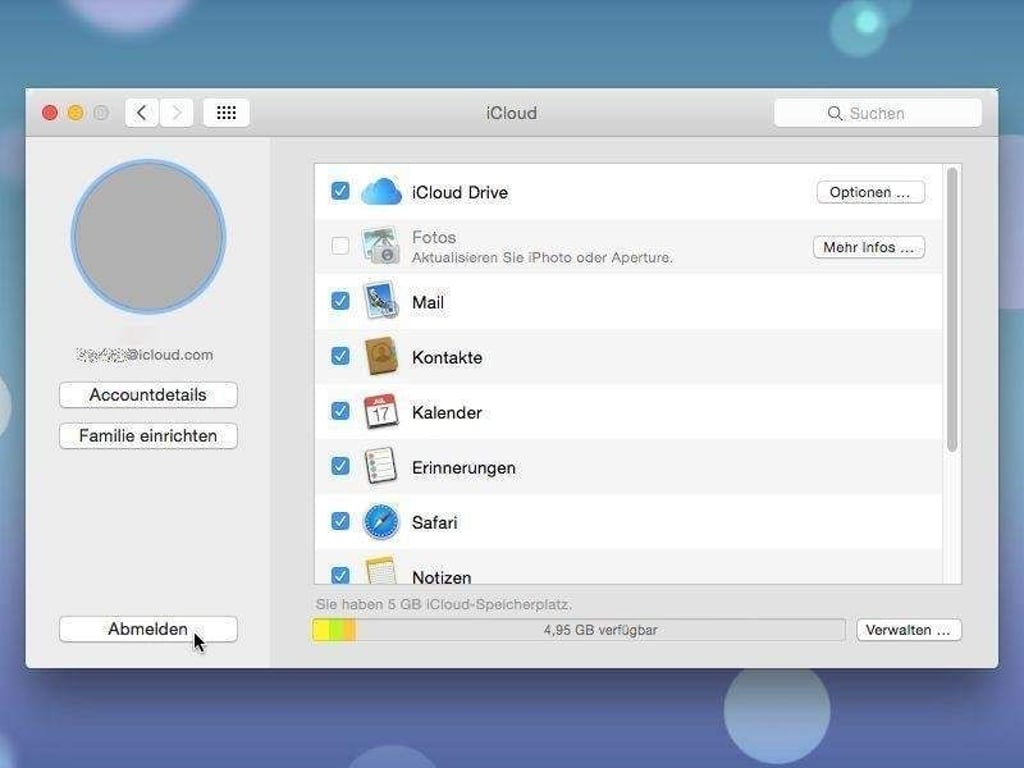1024x768 pixels.
Task: Go forward with the right chevron button
Action: click(x=176, y=113)
